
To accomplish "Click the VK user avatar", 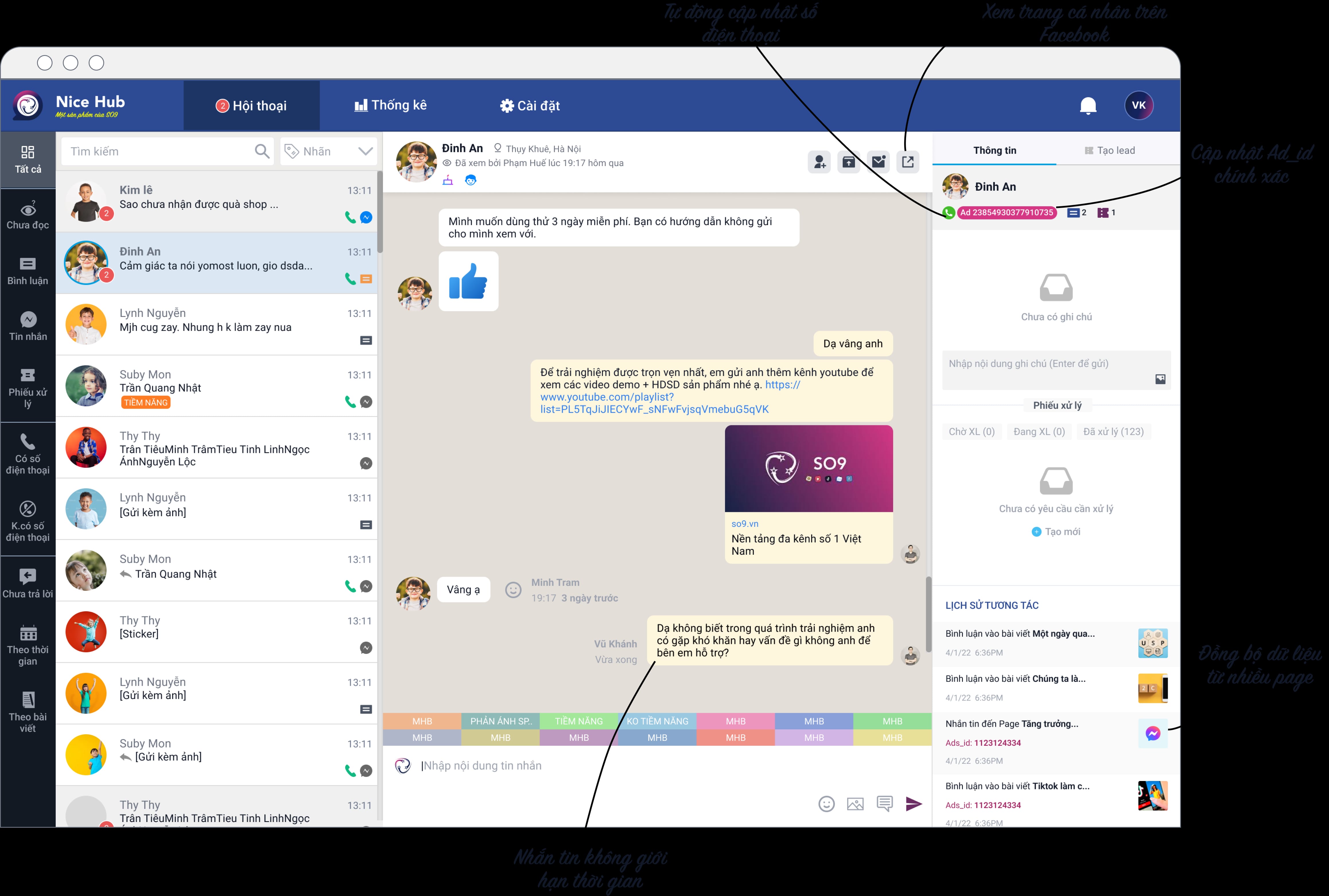I will pos(1139,105).
